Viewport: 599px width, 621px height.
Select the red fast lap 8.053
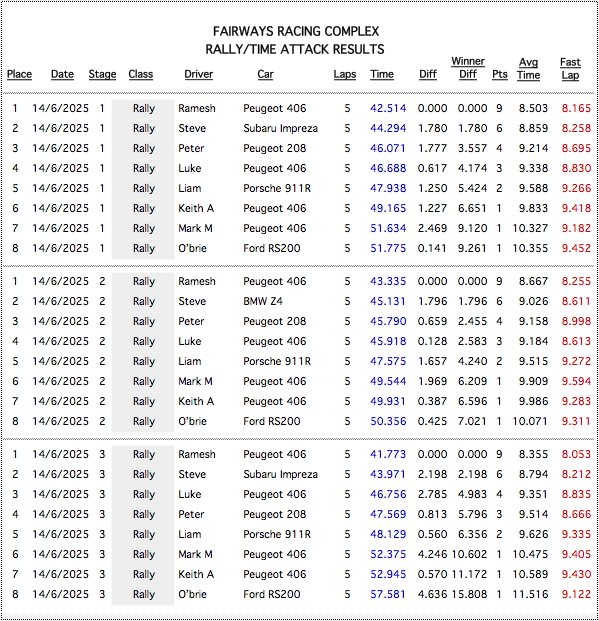click(576, 454)
